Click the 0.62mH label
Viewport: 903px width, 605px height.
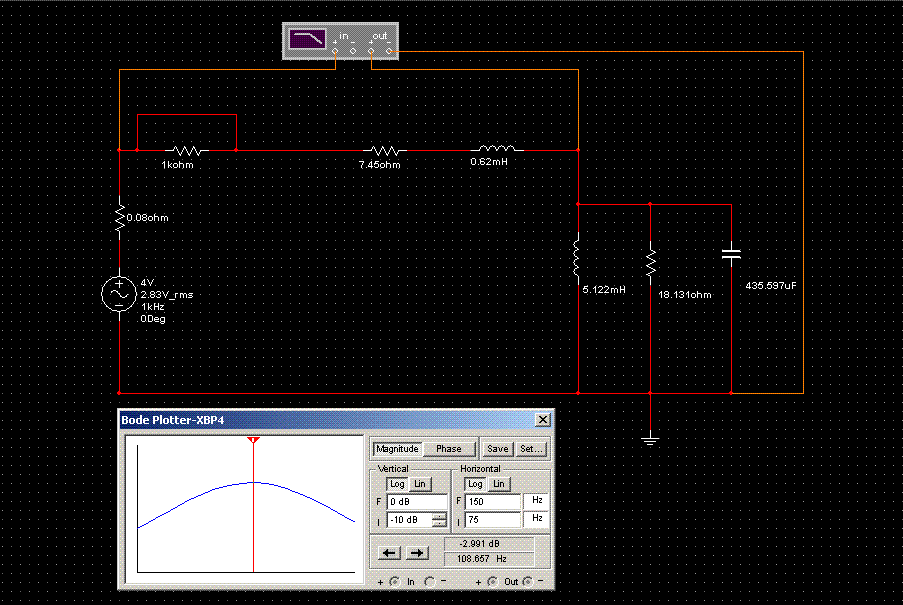[x=489, y=162]
